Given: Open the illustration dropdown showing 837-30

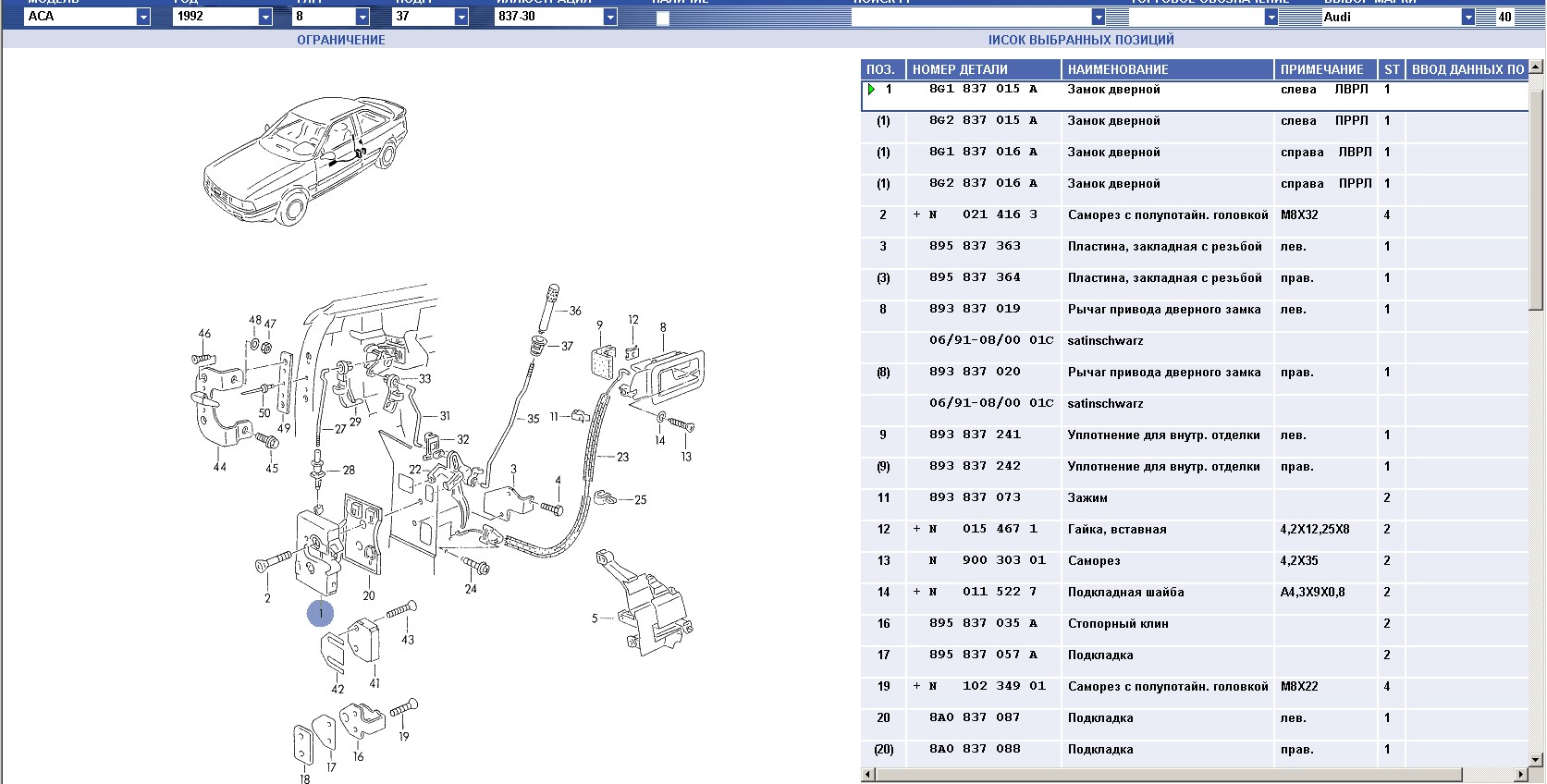Looking at the screenshot, I should click(610, 17).
